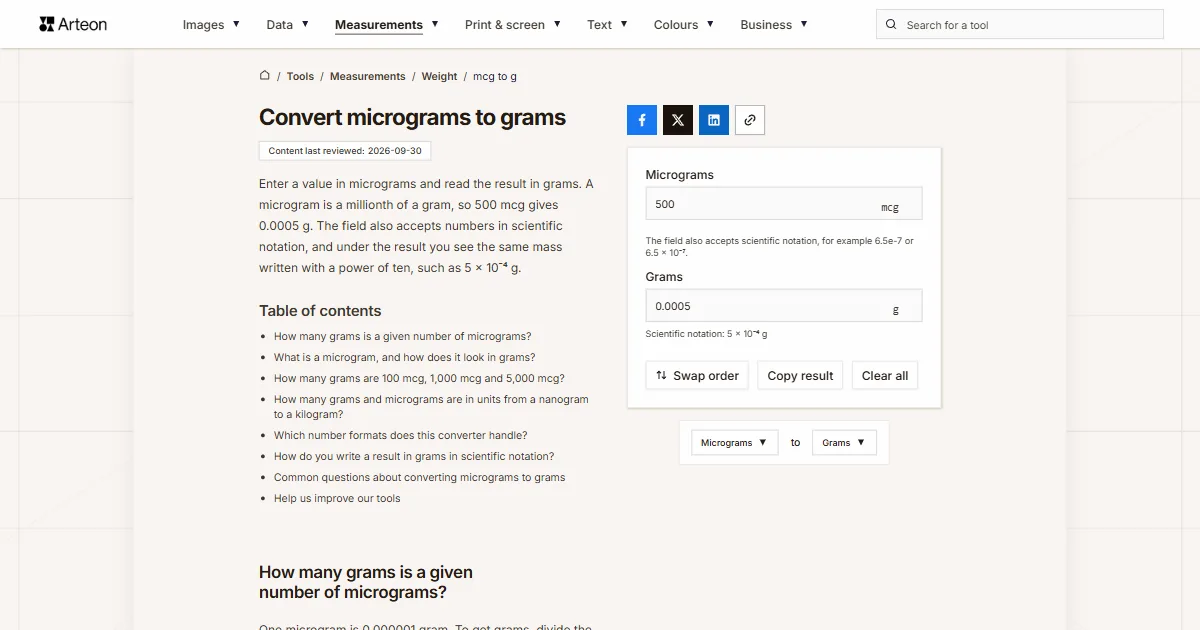The width and height of the screenshot is (1200, 630).
Task: Jump to 'Which number formats' section
Action: [x=401, y=435]
